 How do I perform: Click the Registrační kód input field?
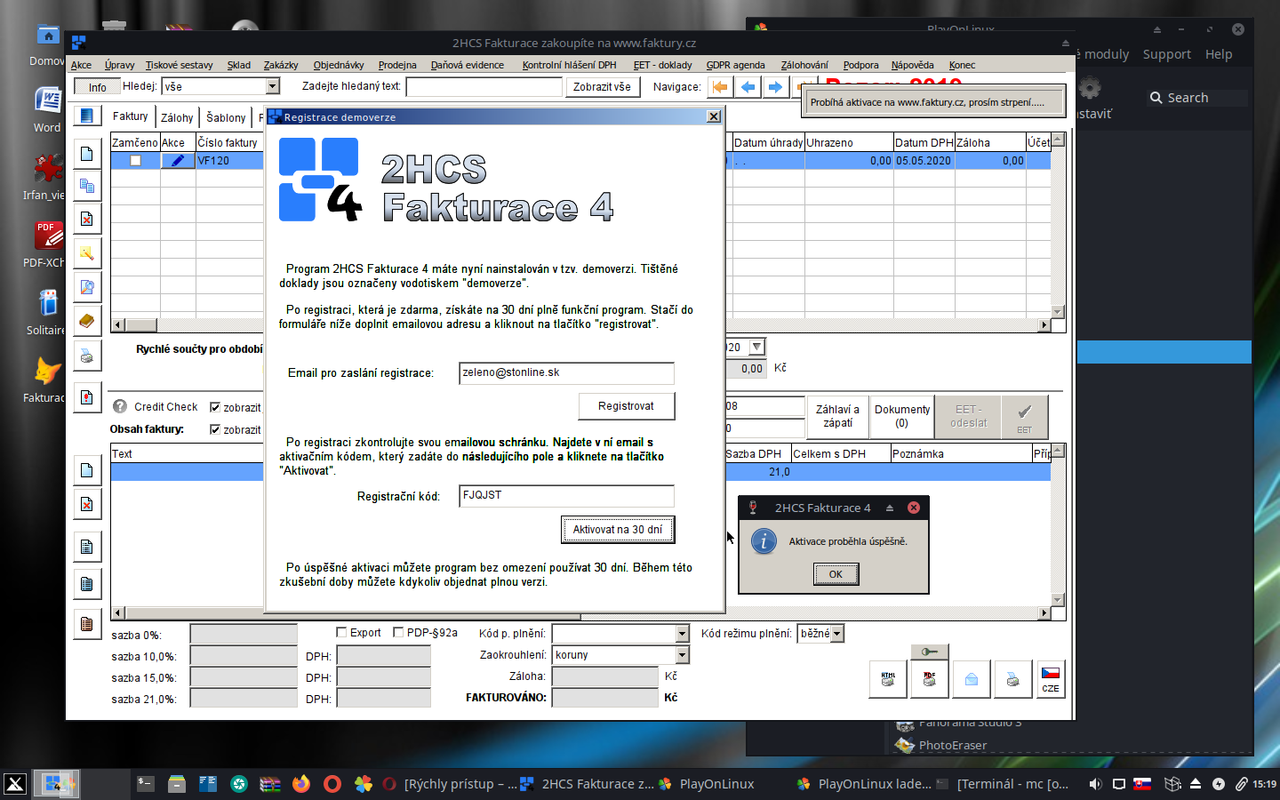566,496
